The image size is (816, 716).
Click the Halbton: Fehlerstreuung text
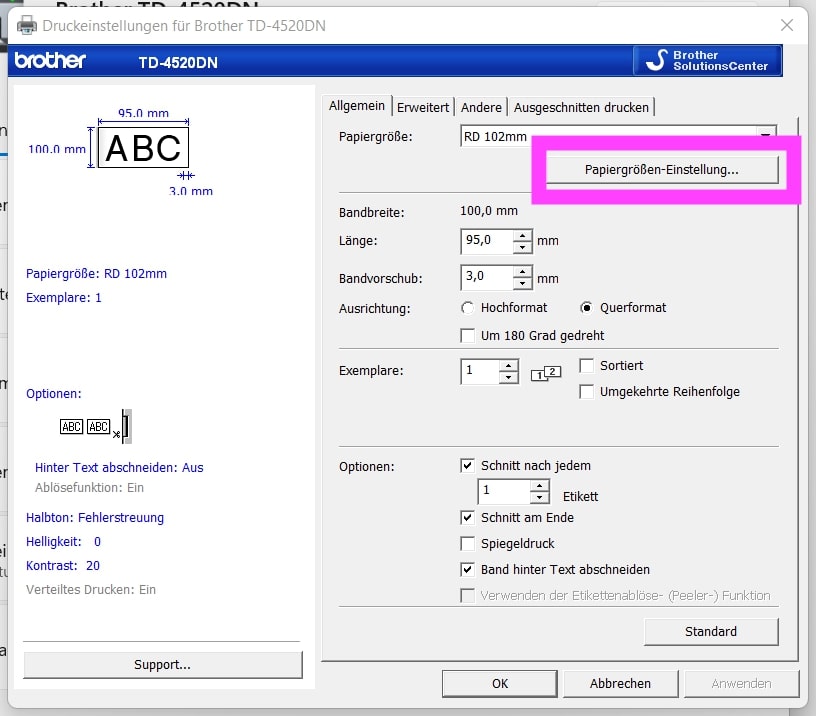pos(95,518)
